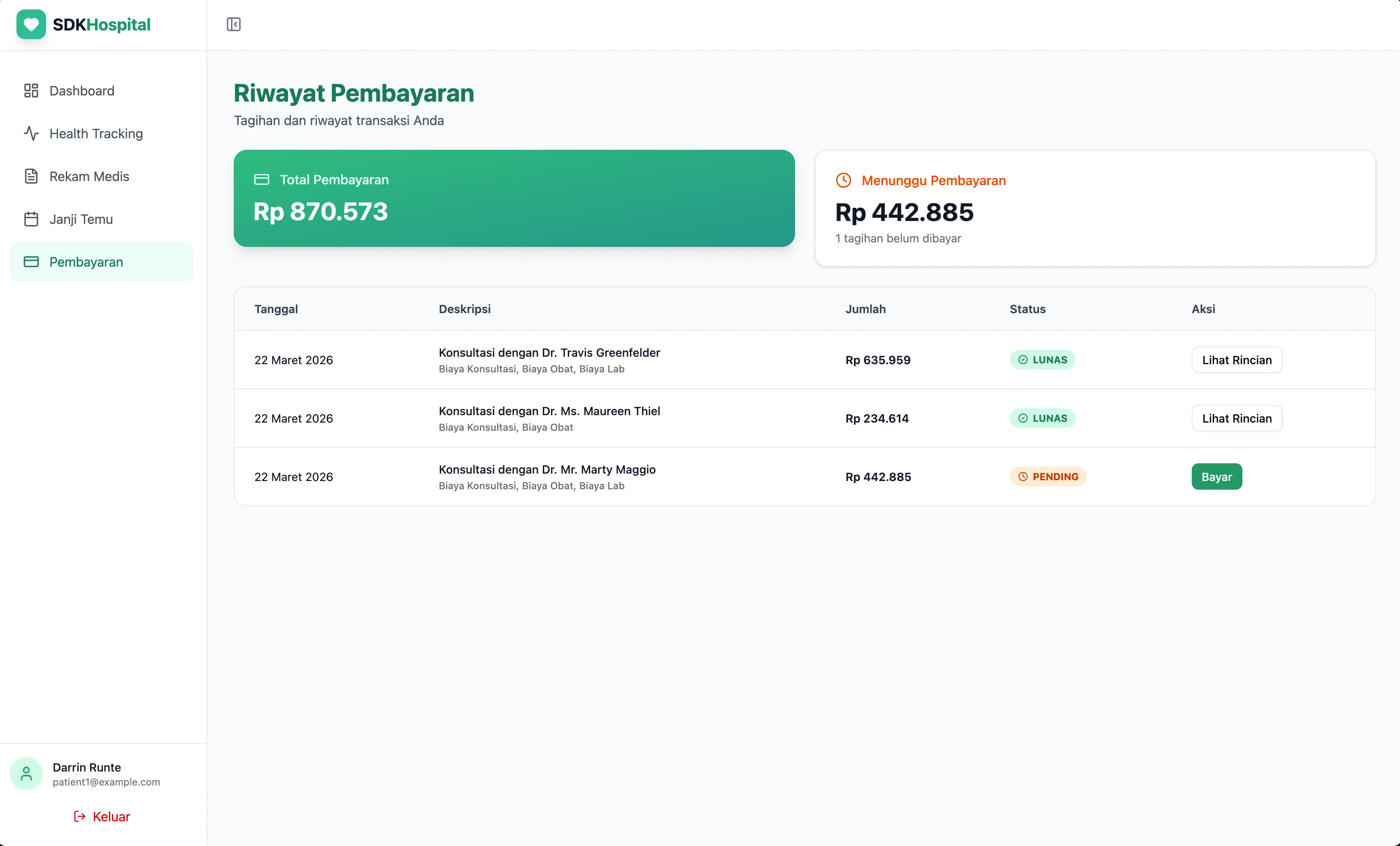Viewport: 1400px width, 846px height.
Task: Click the LUNAS badge on first row
Action: click(x=1043, y=360)
